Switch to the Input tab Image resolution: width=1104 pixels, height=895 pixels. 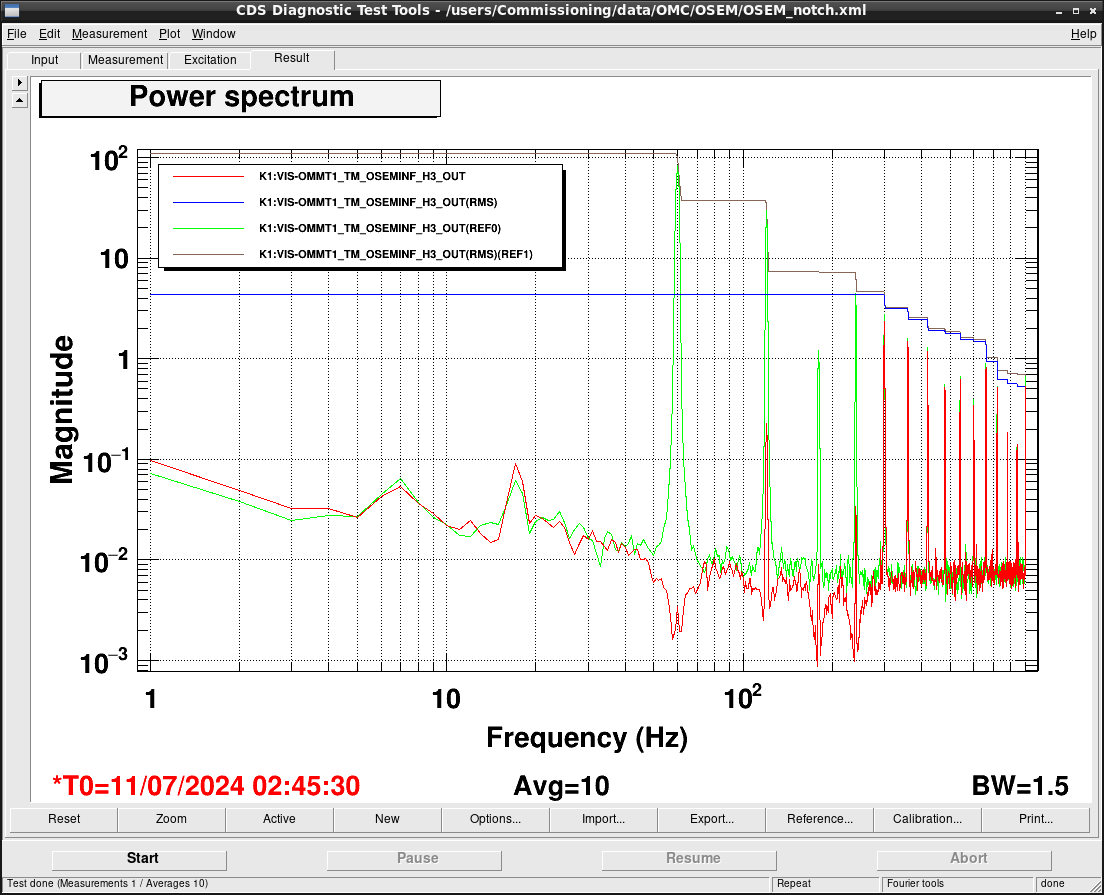(44, 60)
